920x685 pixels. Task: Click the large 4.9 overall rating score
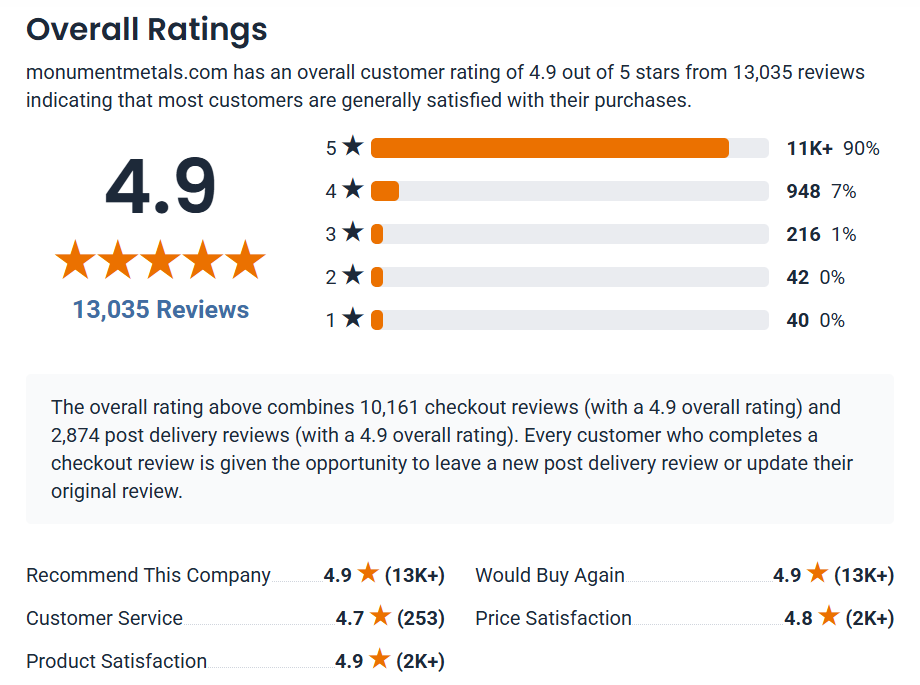pos(160,188)
